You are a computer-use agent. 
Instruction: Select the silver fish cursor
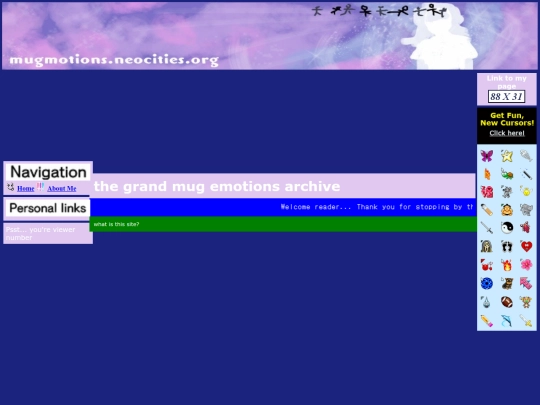click(526, 156)
